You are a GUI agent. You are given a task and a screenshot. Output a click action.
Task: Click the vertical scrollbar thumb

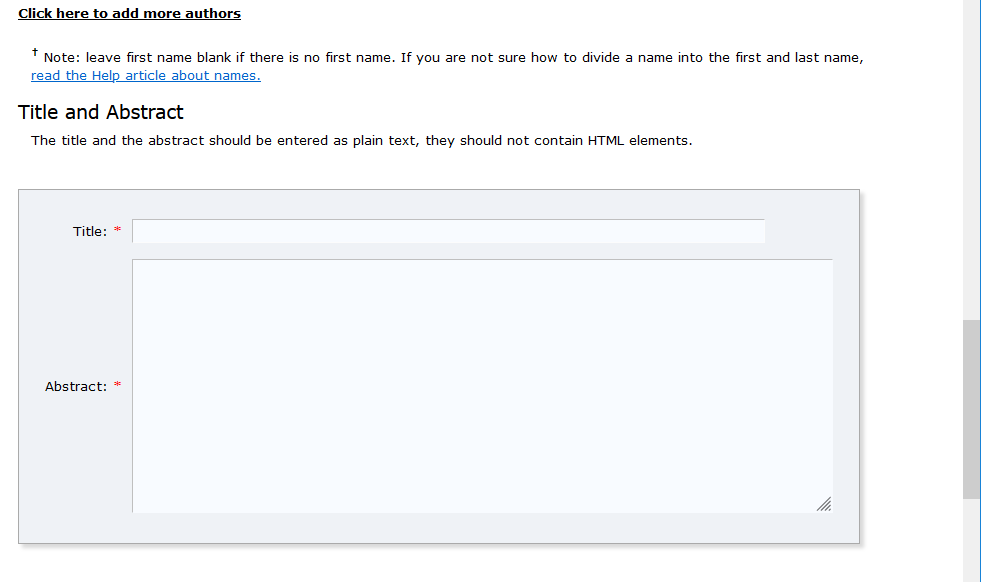pyautogui.click(x=971, y=409)
